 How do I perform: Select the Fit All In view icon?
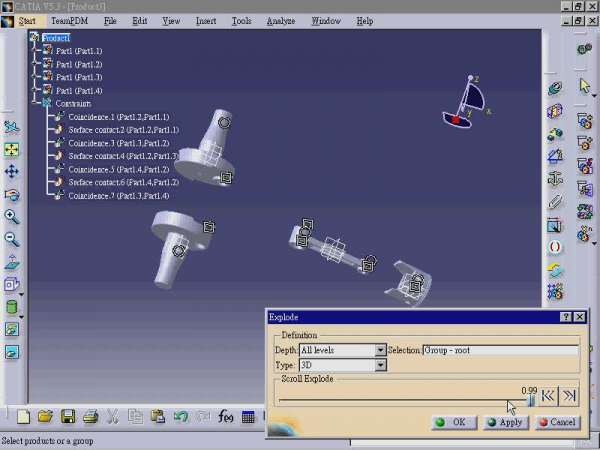click(12, 150)
